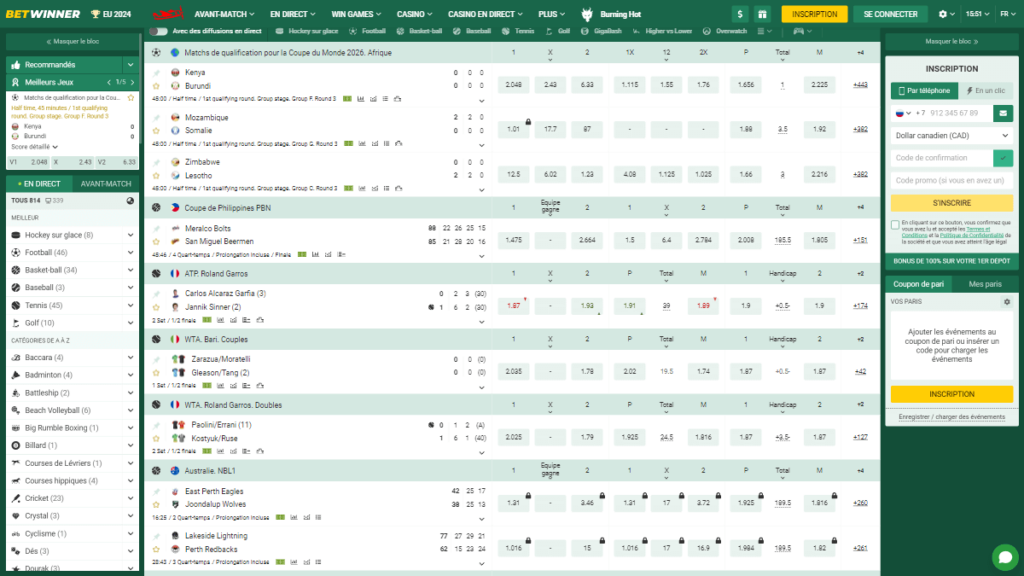Open Enregistrer / charger des événements link
Viewport: 1024px width, 576px height.
pyautogui.click(x=952, y=417)
